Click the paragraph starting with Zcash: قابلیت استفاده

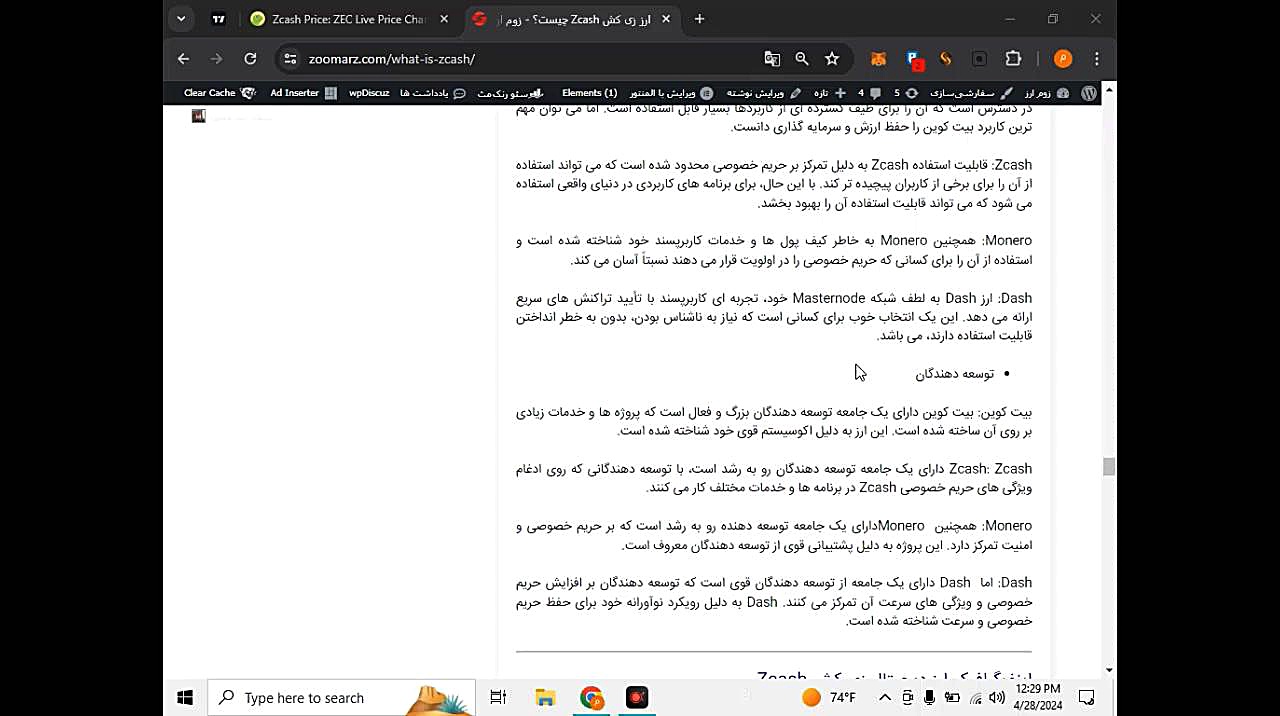point(774,184)
